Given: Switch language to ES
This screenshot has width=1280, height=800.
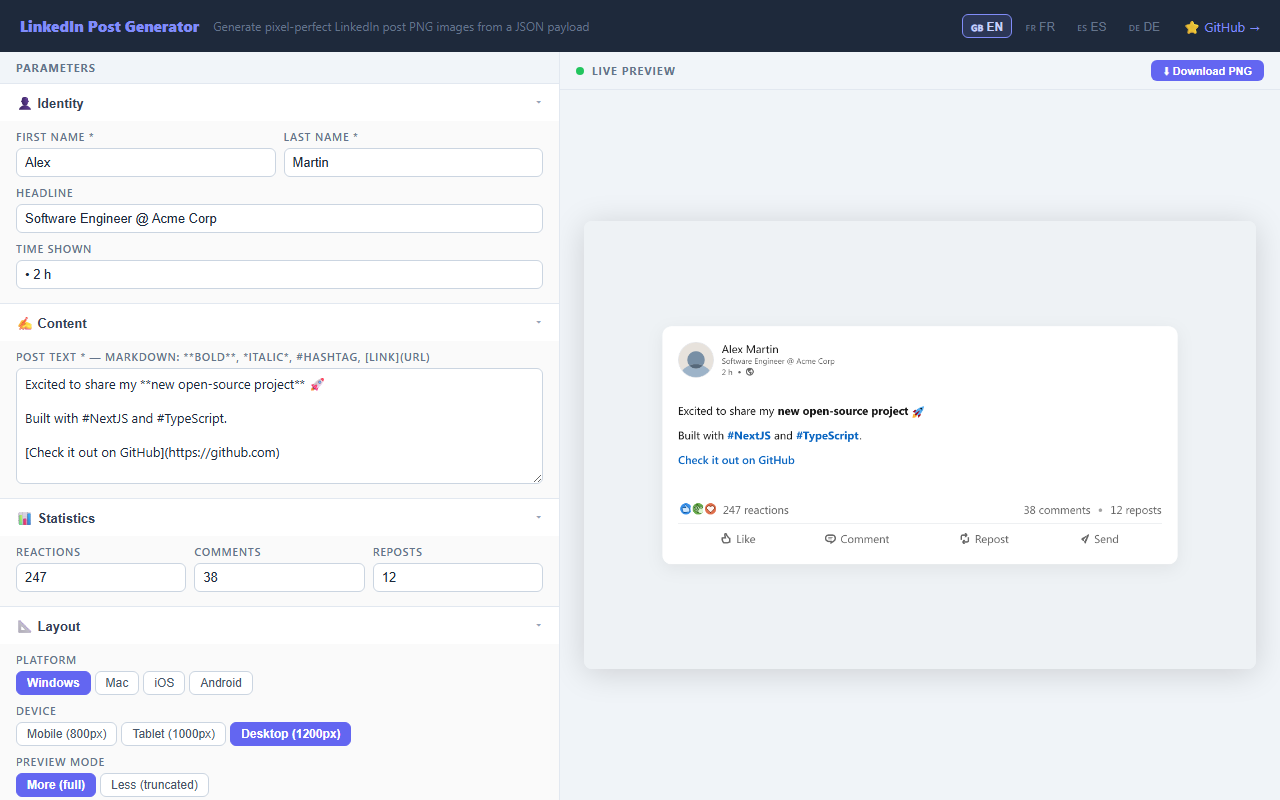Looking at the screenshot, I should [1092, 27].
